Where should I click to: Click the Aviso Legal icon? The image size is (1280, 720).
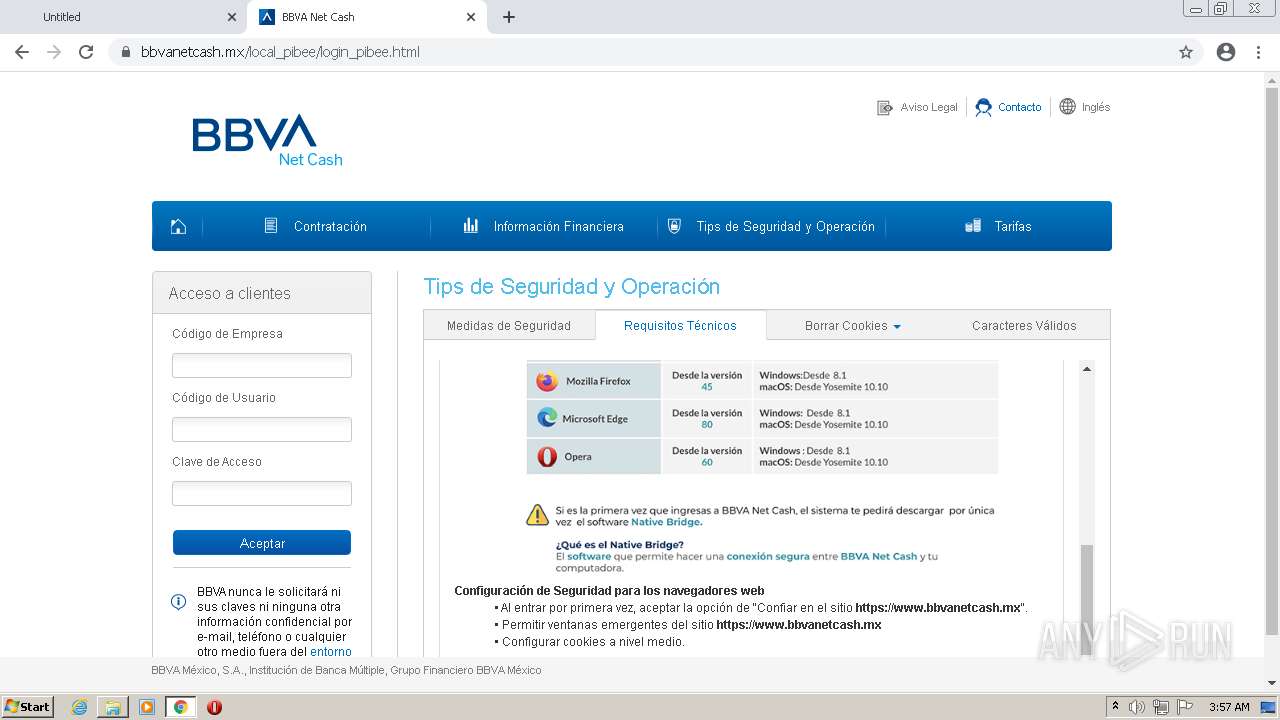(x=885, y=107)
